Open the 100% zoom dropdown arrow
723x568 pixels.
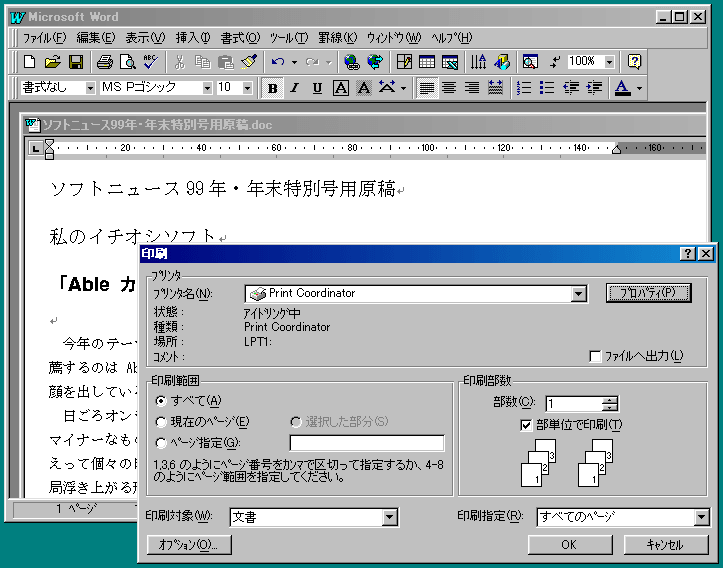(x=610, y=62)
